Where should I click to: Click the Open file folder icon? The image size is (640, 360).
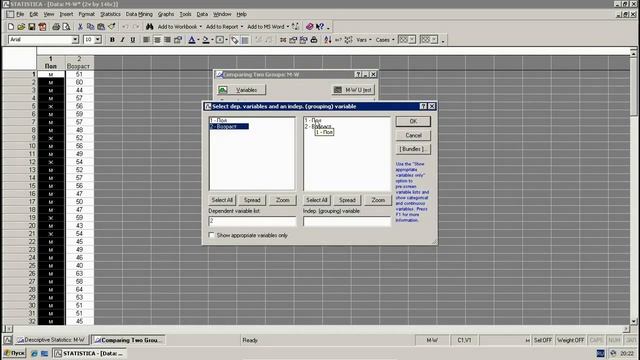point(21,27)
